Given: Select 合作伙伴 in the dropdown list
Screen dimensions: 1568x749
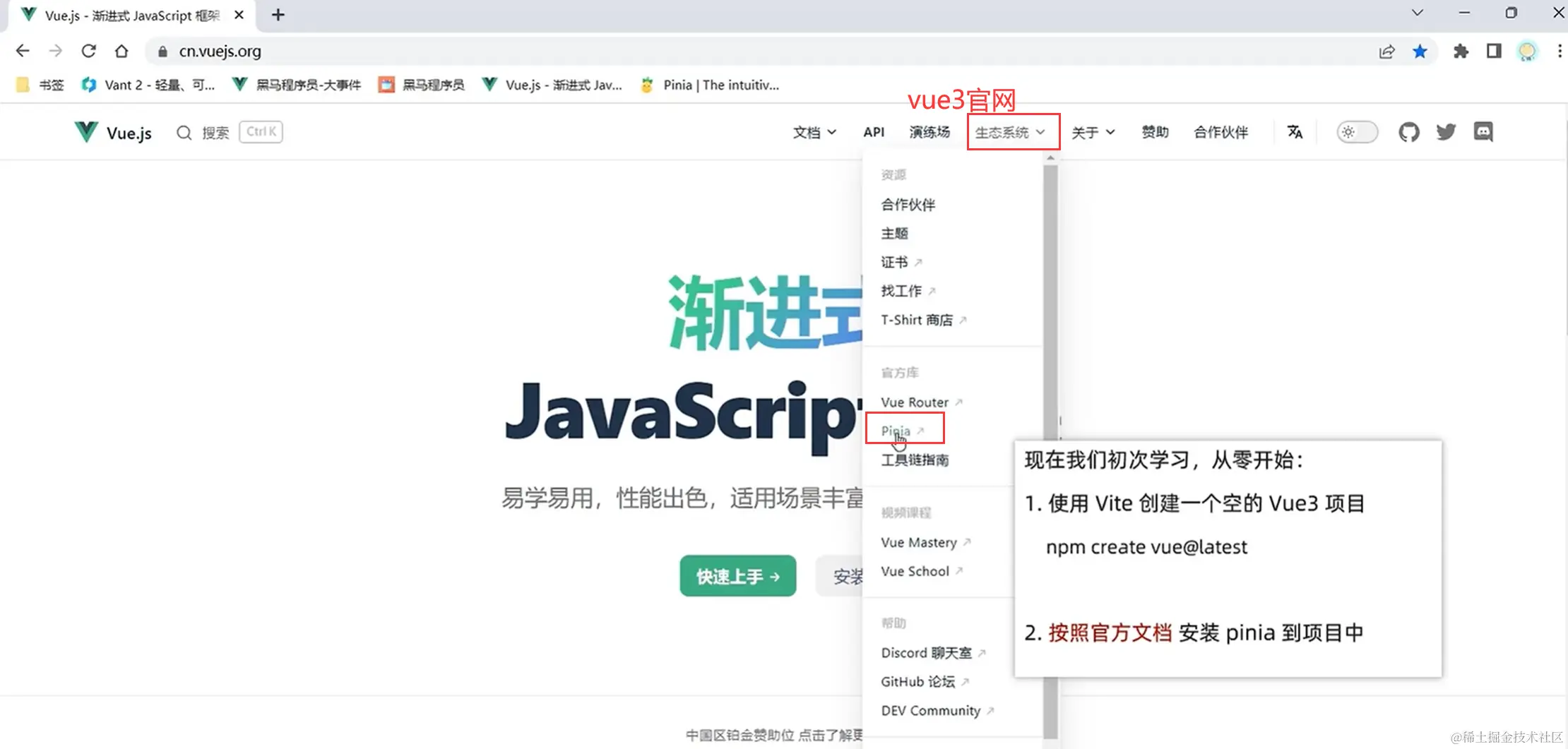Looking at the screenshot, I should coord(908,205).
